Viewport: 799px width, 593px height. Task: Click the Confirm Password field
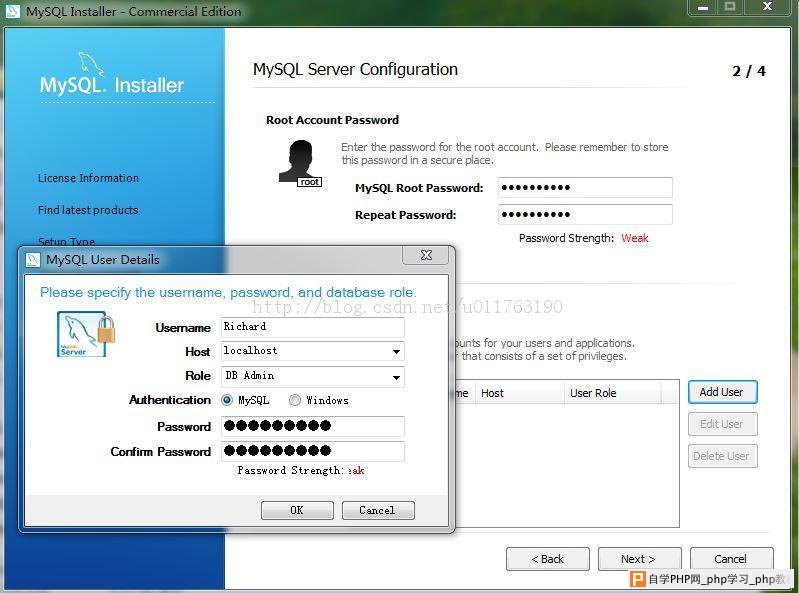coord(313,451)
